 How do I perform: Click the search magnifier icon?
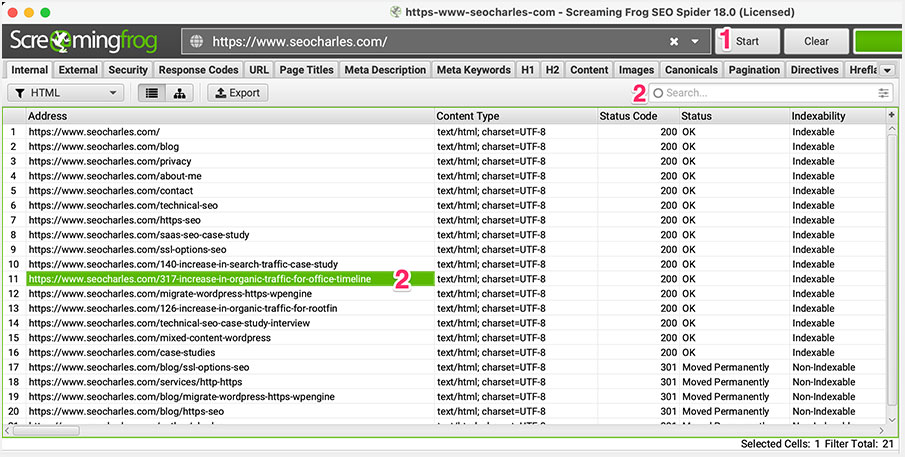coord(658,93)
